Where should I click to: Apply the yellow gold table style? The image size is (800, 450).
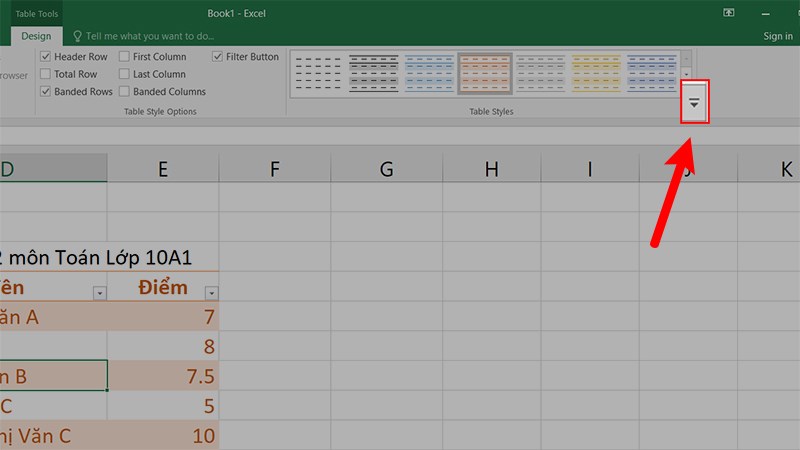pyautogui.click(x=595, y=72)
